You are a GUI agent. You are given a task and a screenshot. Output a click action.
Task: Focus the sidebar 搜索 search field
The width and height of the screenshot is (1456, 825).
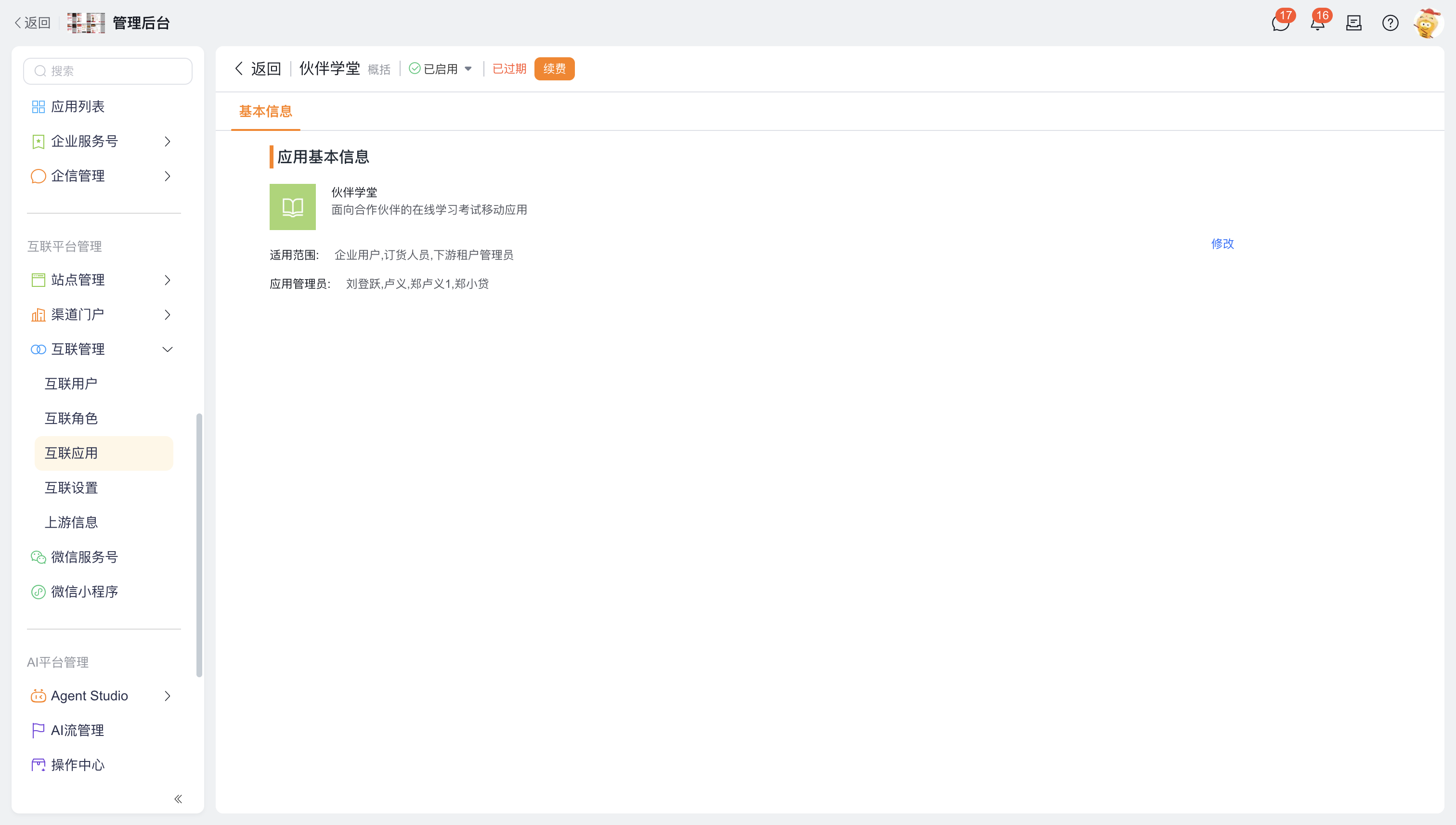[x=108, y=71]
